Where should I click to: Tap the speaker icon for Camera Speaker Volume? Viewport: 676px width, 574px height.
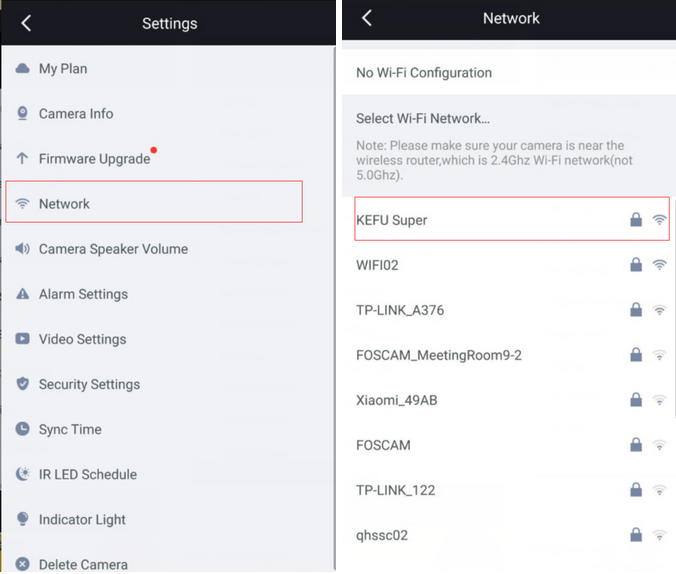coord(22,249)
